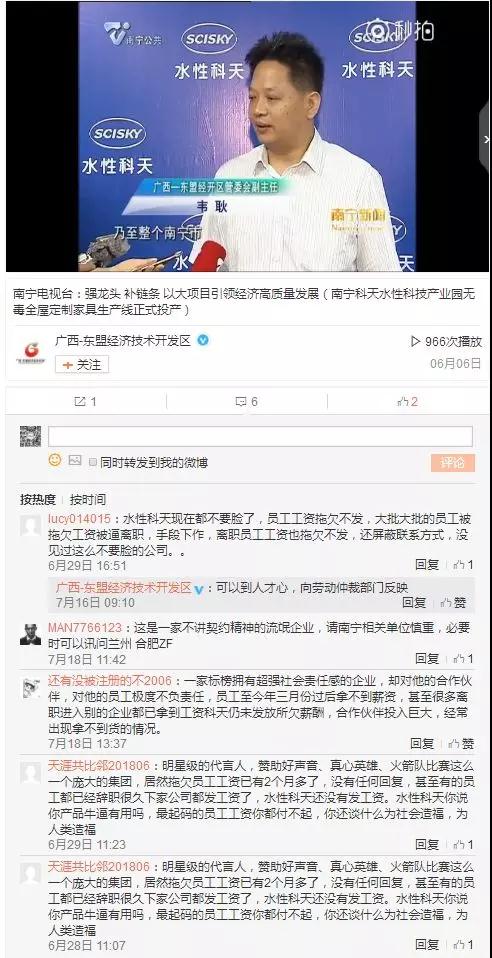
Task: Click into the comment text input field
Action: click(x=260, y=436)
